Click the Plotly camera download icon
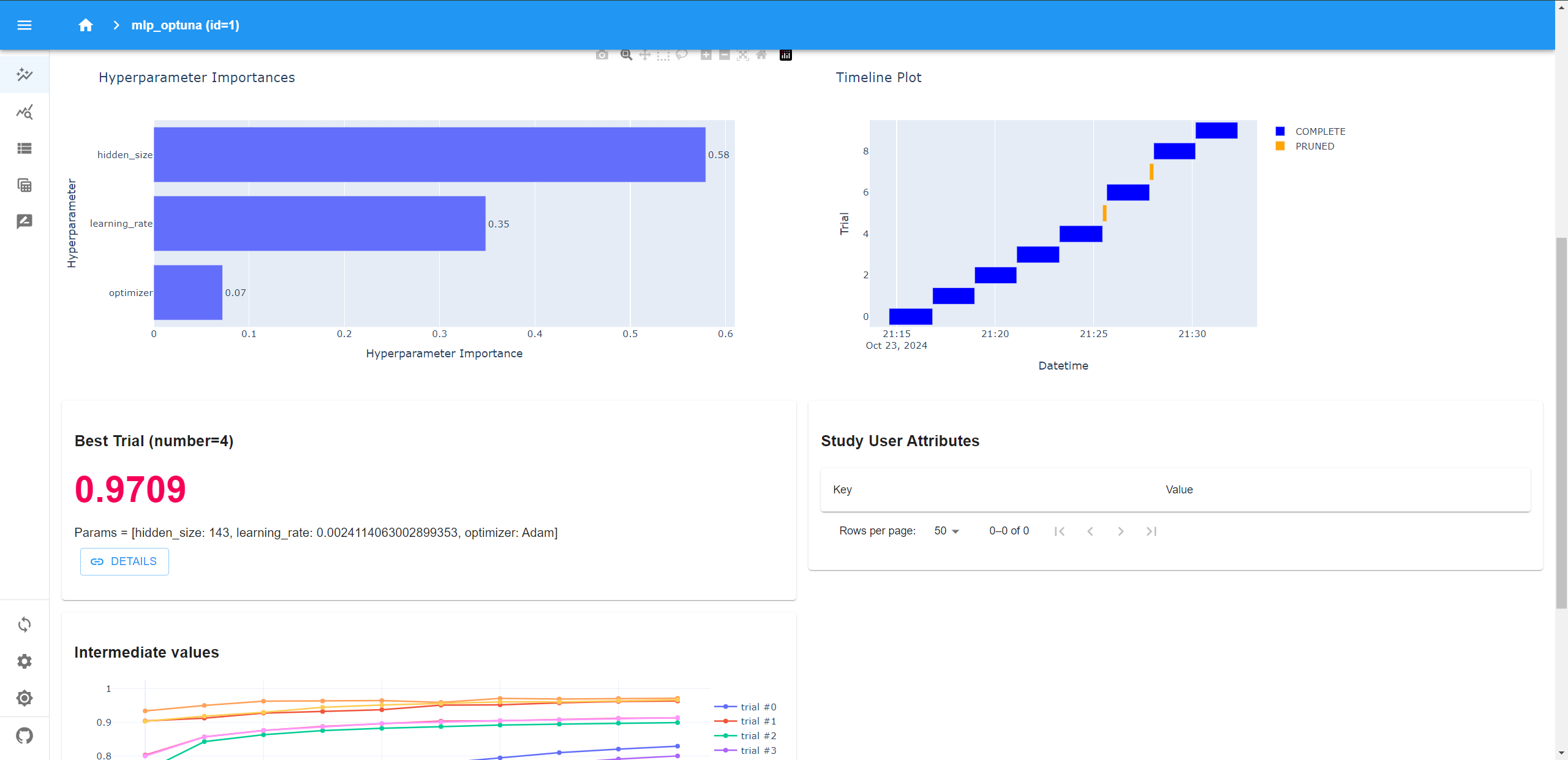The image size is (1568, 760). point(602,55)
